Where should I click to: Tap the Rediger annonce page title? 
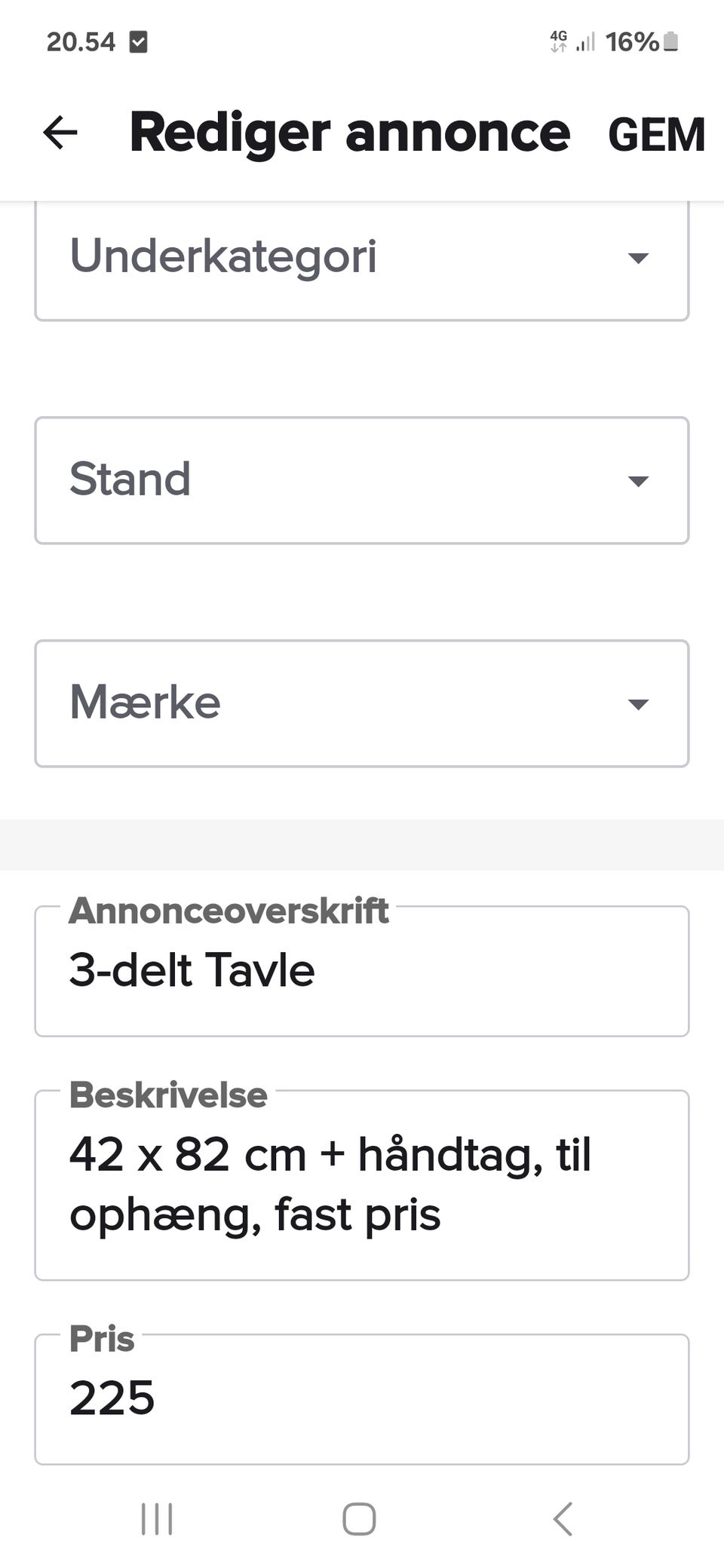click(x=349, y=133)
